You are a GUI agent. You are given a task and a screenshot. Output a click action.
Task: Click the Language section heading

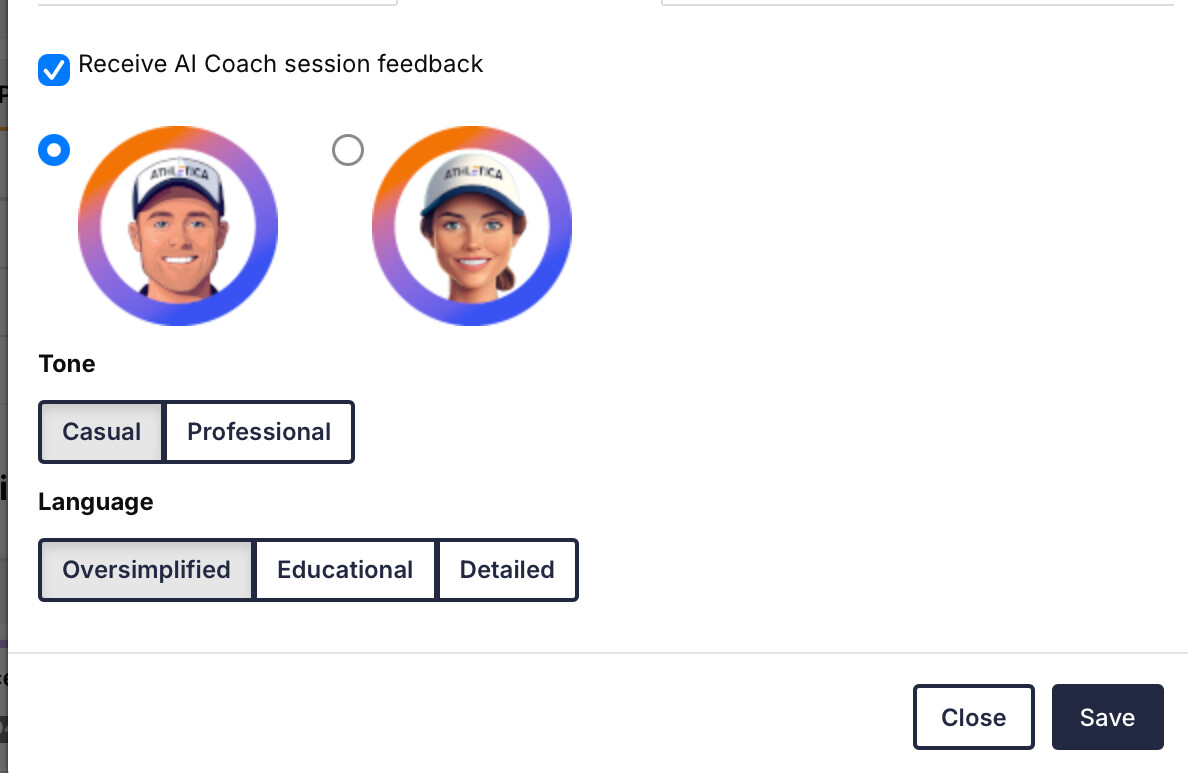tap(95, 502)
